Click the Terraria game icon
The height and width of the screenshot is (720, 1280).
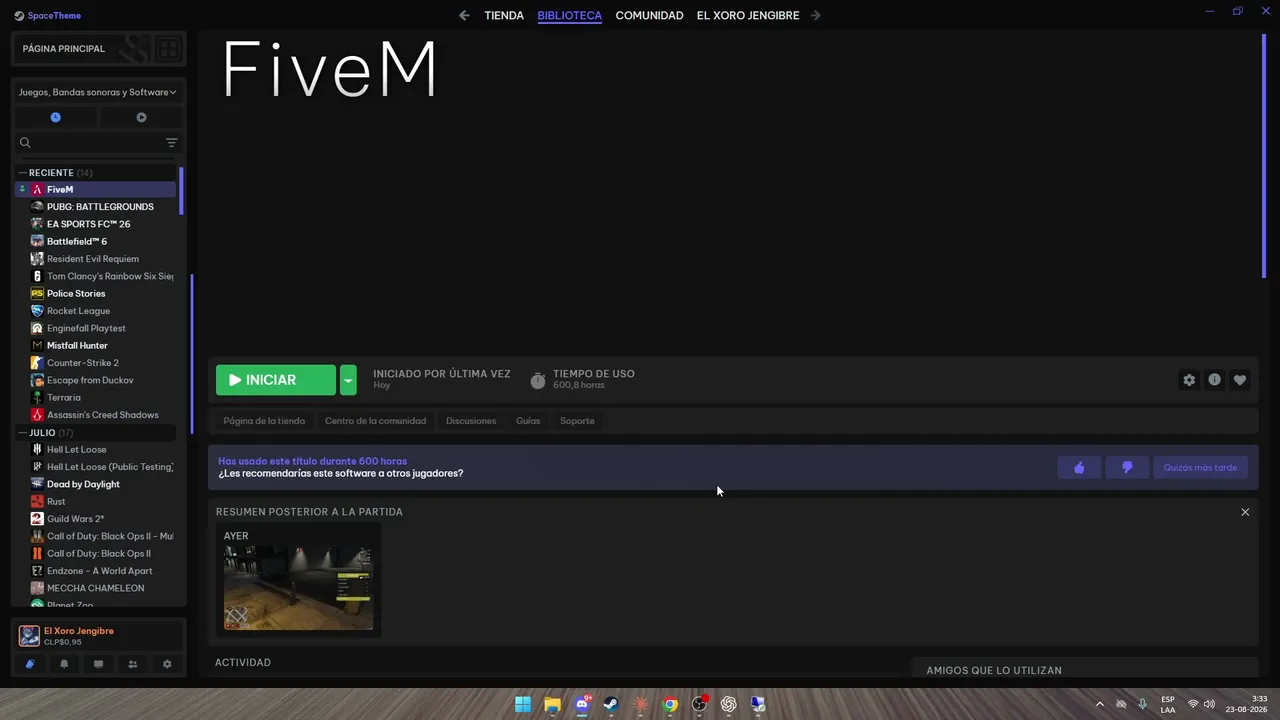[x=37, y=397]
